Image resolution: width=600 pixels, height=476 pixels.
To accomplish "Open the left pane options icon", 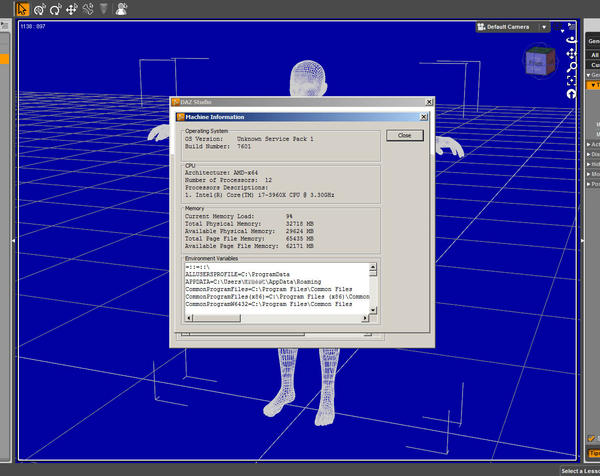I will pos(4,26).
